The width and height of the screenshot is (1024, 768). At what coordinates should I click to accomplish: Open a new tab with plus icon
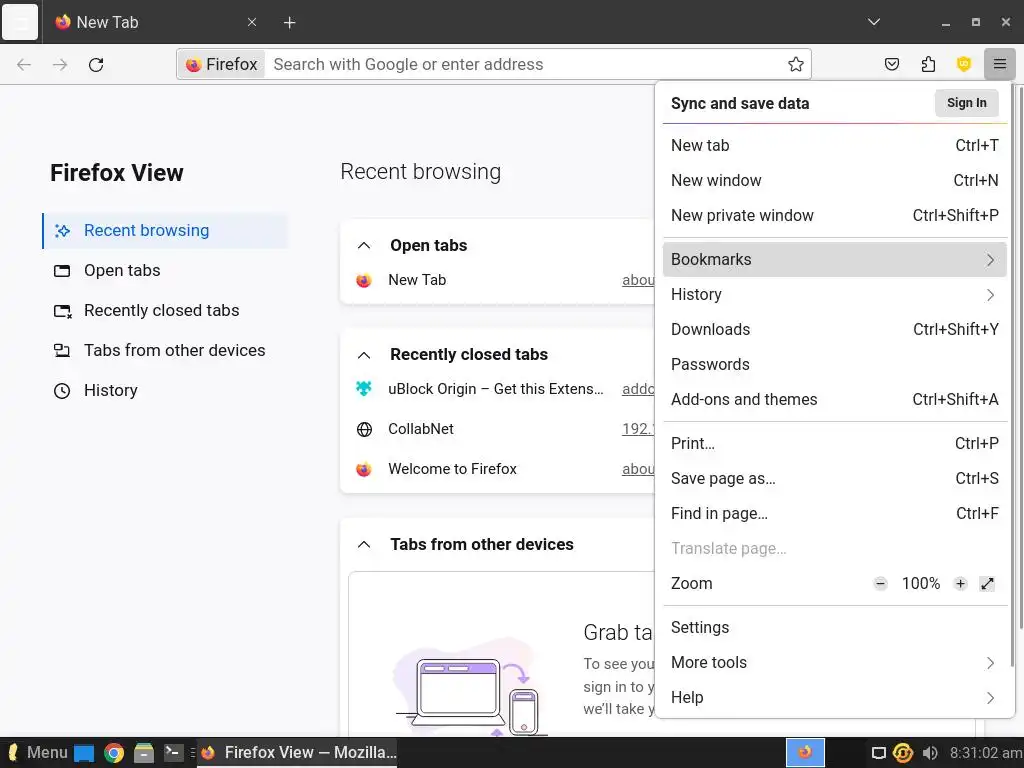click(x=289, y=23)
